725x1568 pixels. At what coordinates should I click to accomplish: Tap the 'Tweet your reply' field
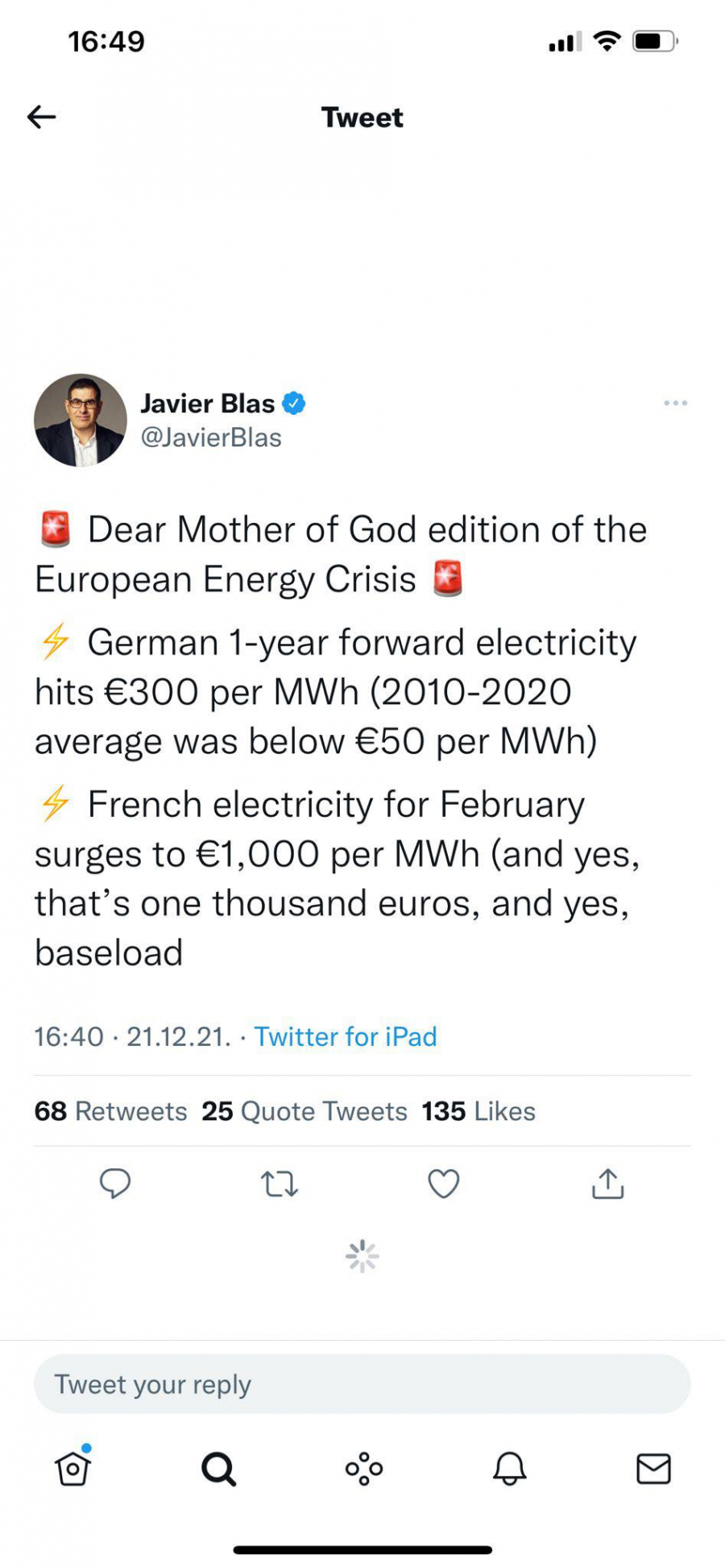[362, 1384]
